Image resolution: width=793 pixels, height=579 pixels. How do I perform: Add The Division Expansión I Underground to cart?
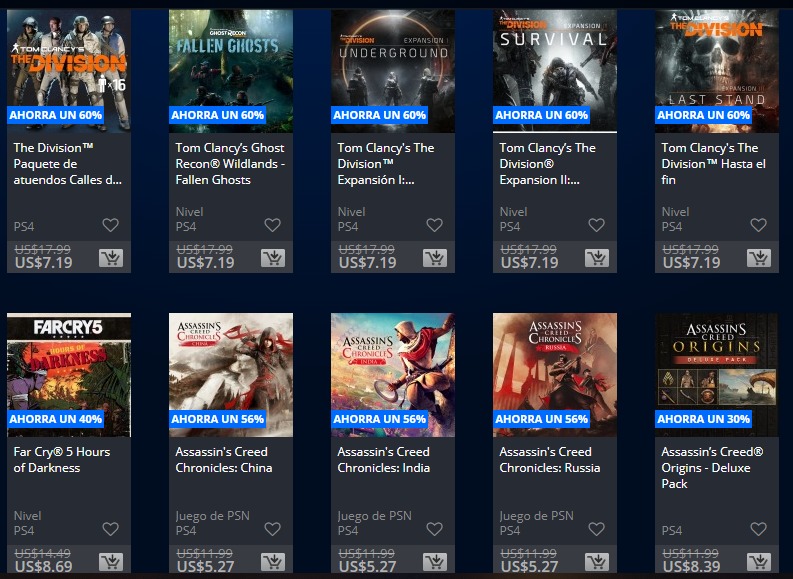coord(435,258)
